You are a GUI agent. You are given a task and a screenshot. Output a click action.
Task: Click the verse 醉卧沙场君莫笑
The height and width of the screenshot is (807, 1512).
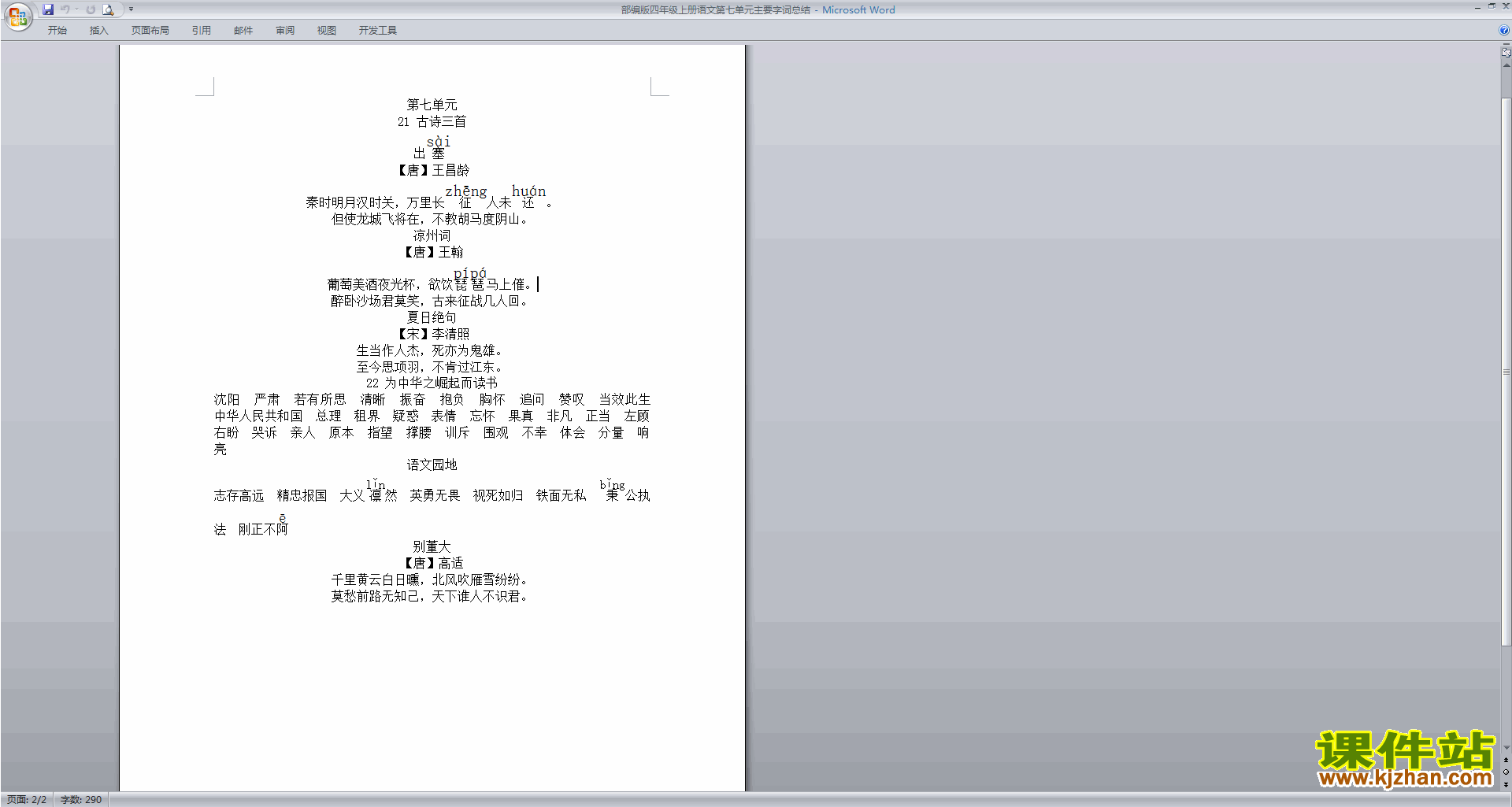coord(375,301)
